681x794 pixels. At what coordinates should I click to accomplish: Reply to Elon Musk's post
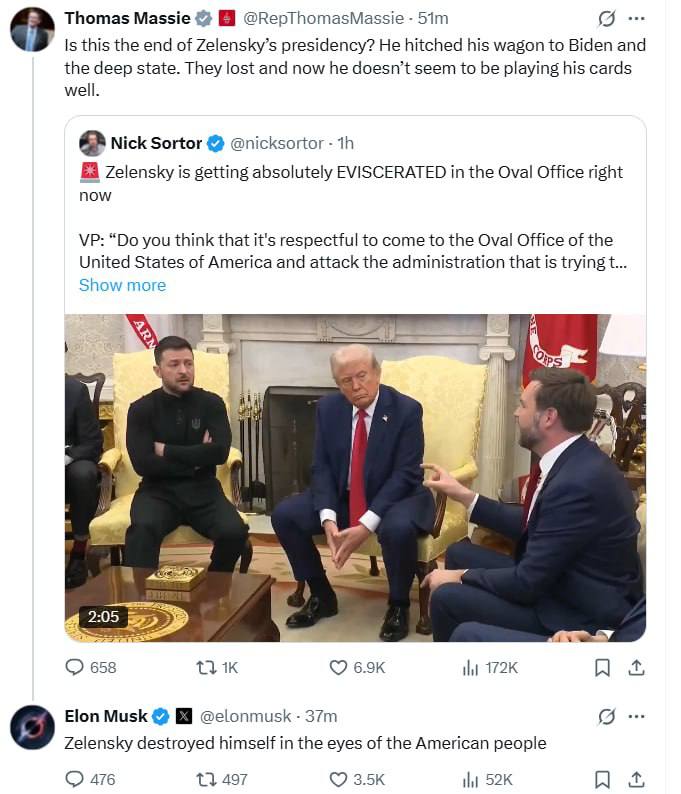click(76, 779)
